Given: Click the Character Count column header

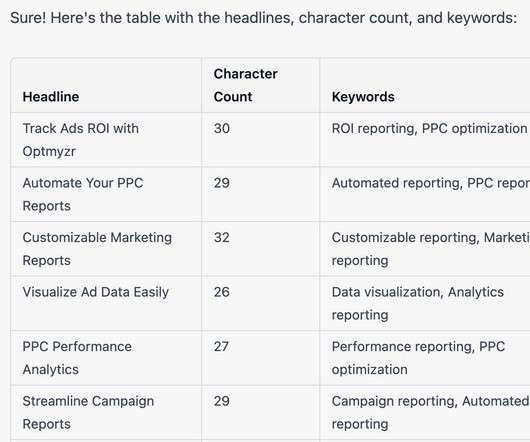Looking at the screenshot, I should (x=245, y=85).
